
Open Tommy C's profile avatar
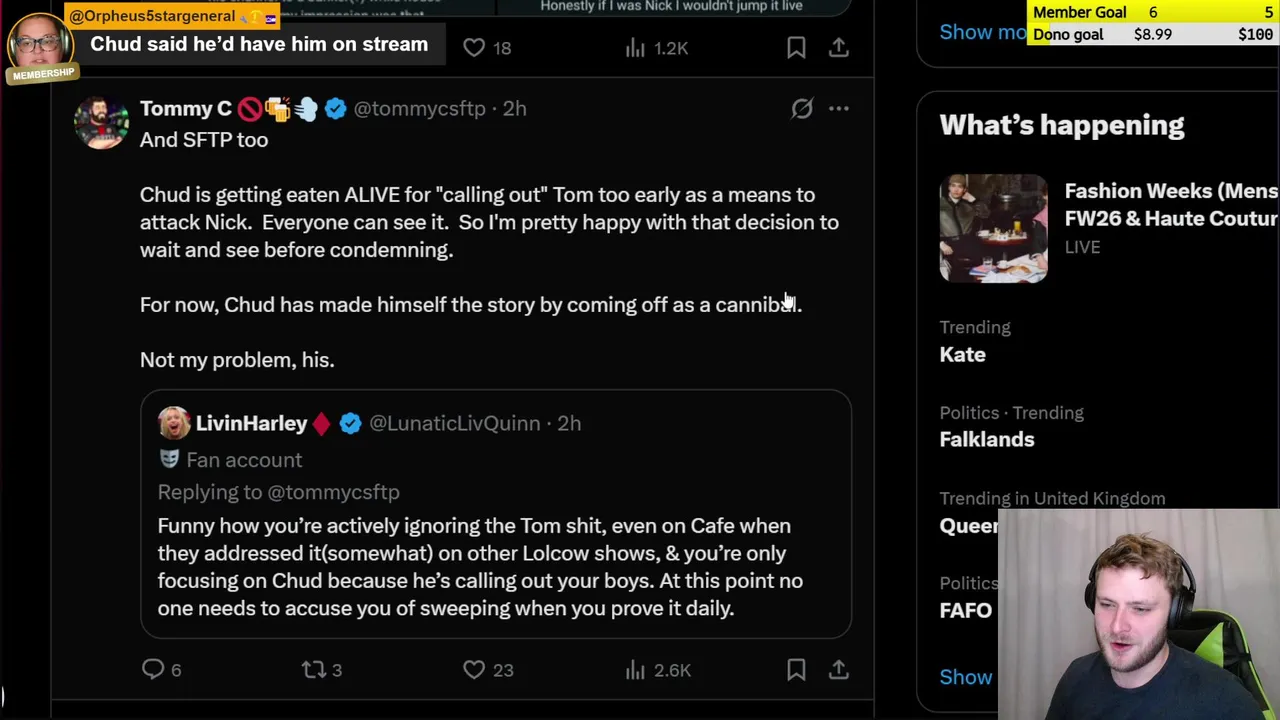(x=101, y=123)
